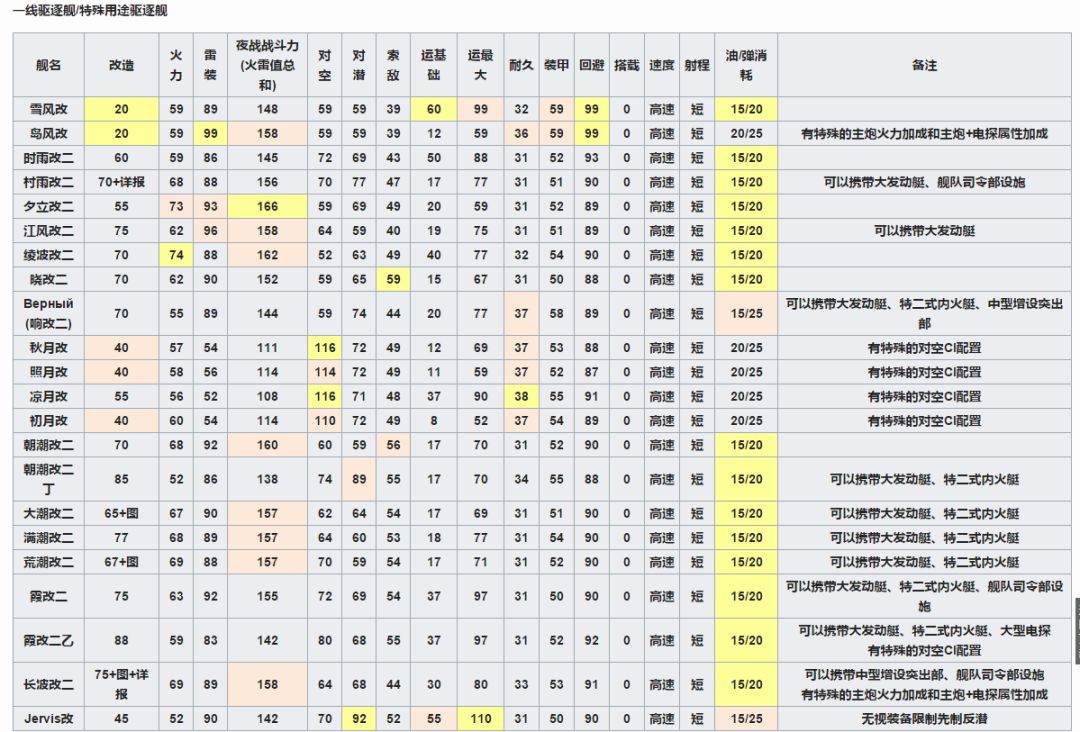This screenshot has height=732, width=1080.
Task: Click the Jervis改 remark 无视装备限制先制反潜
Action: point(924,719)
